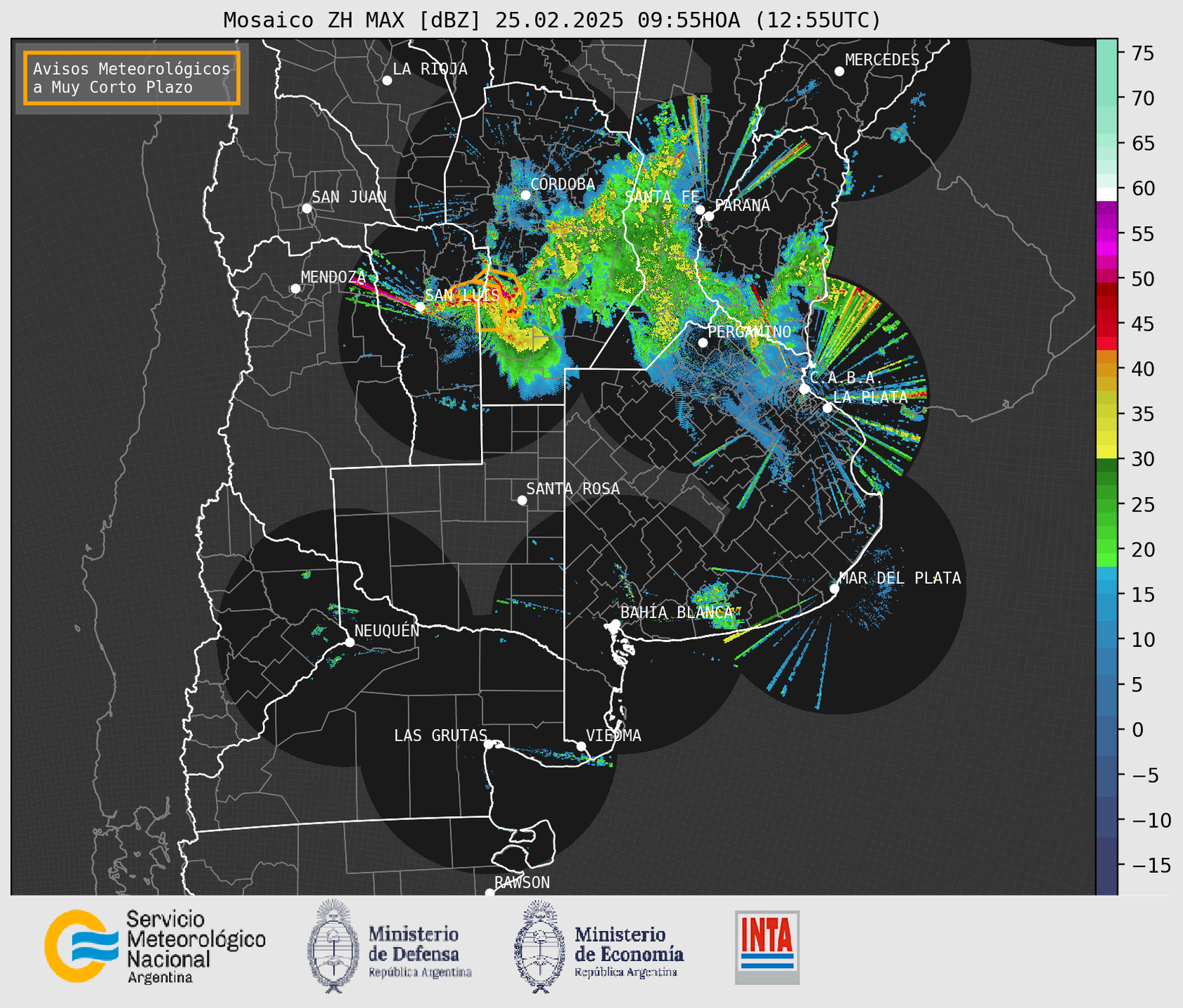The width and height of the screenshot is (1183, 1008).
Task: Click the Santa Fe city marker dot
Action: (700, 210)
